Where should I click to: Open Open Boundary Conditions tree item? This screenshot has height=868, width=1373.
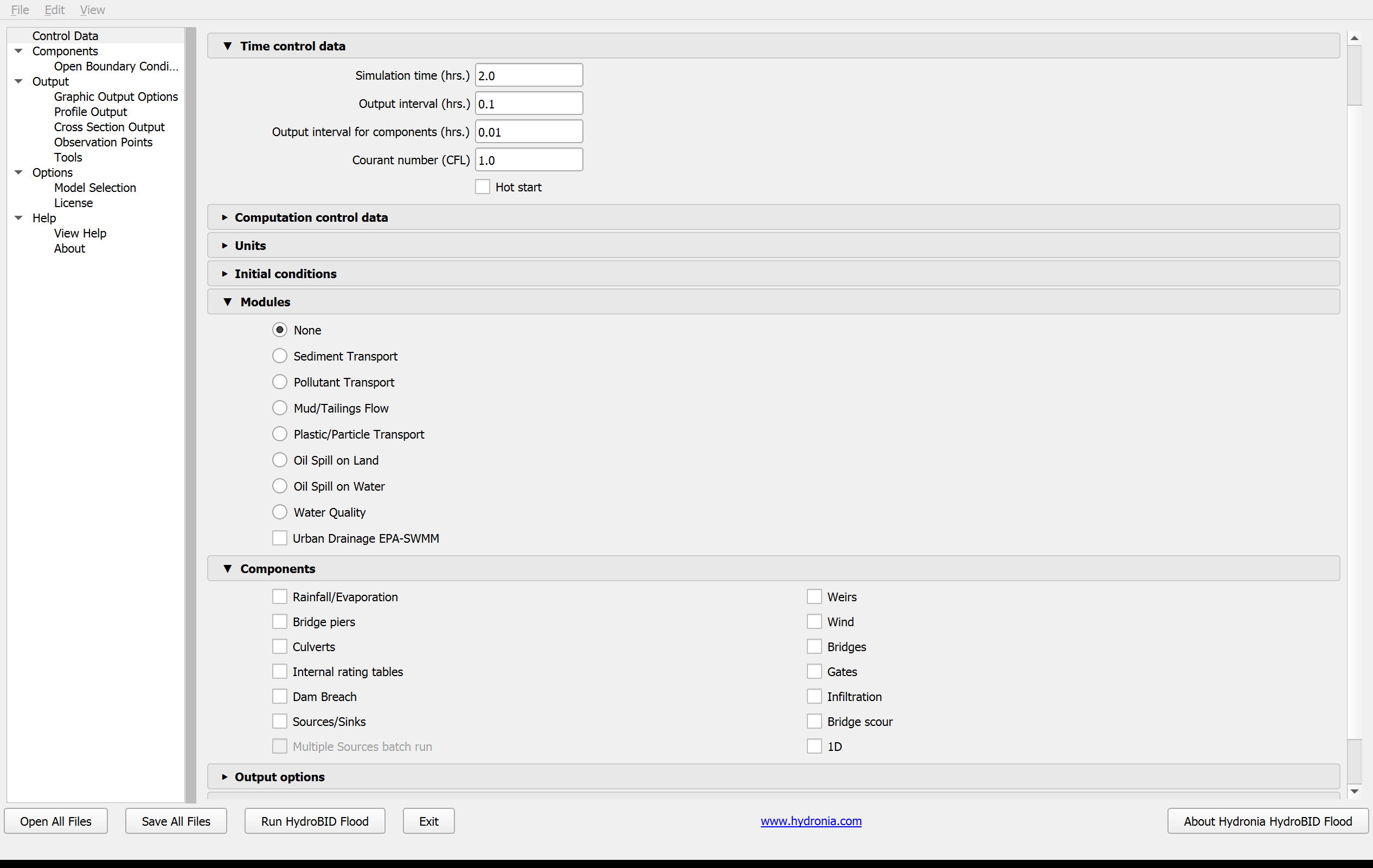(117, 66)
